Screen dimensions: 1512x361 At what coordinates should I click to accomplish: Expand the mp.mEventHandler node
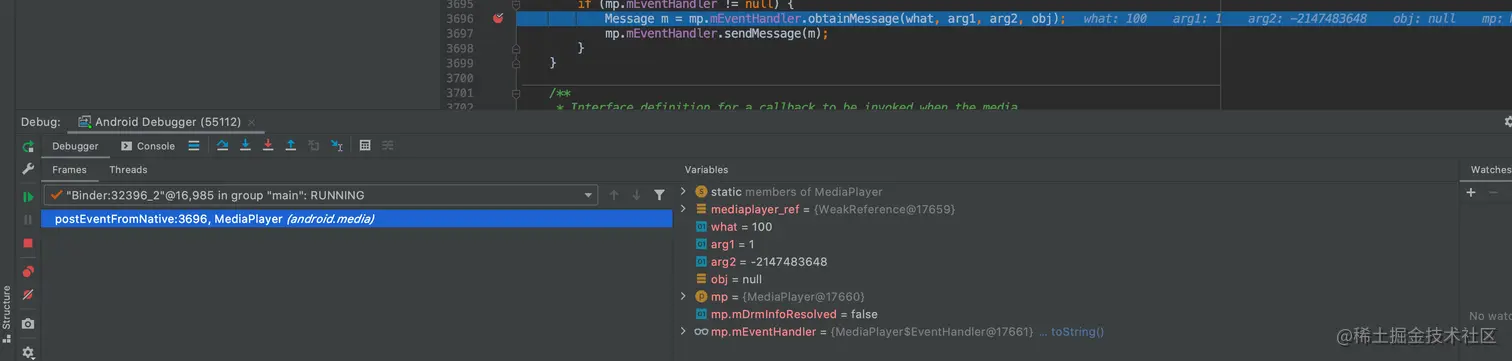[684, 332]
